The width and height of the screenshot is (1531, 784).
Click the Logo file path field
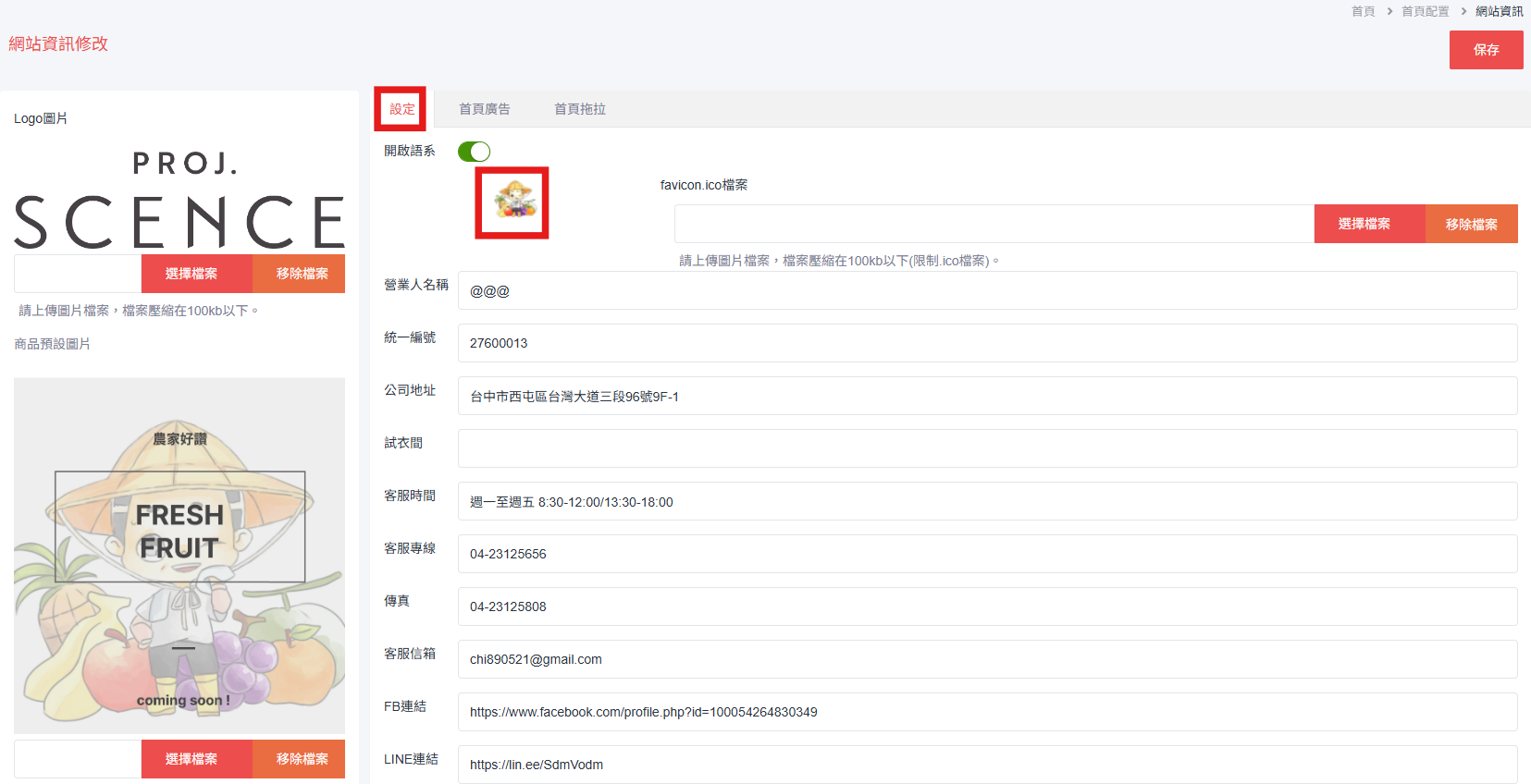[78, 274]
